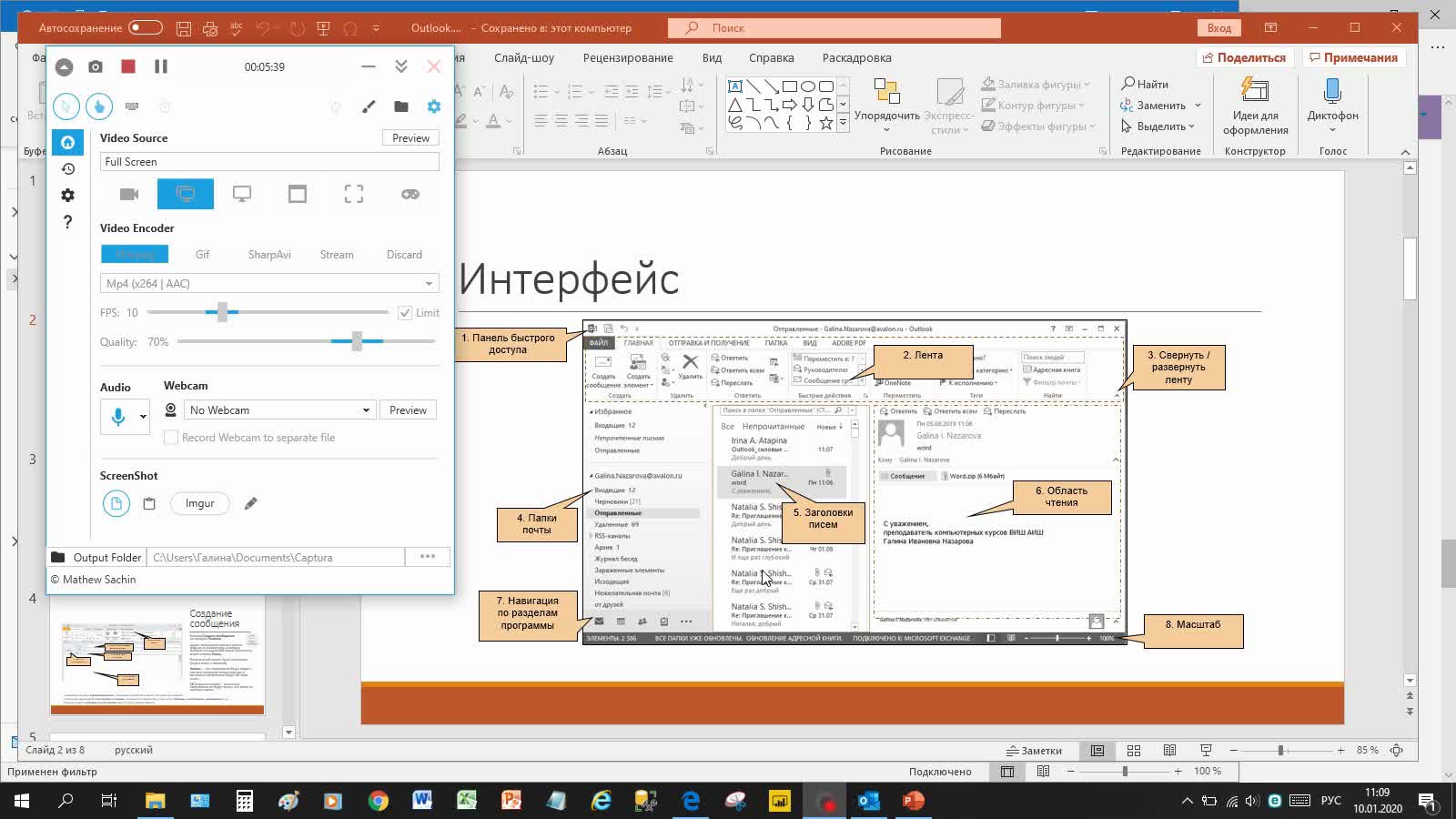Select webcam-only video source icon
This screenshot has height=819, width=1456.
pyautogui.click(x=129, y=194)
